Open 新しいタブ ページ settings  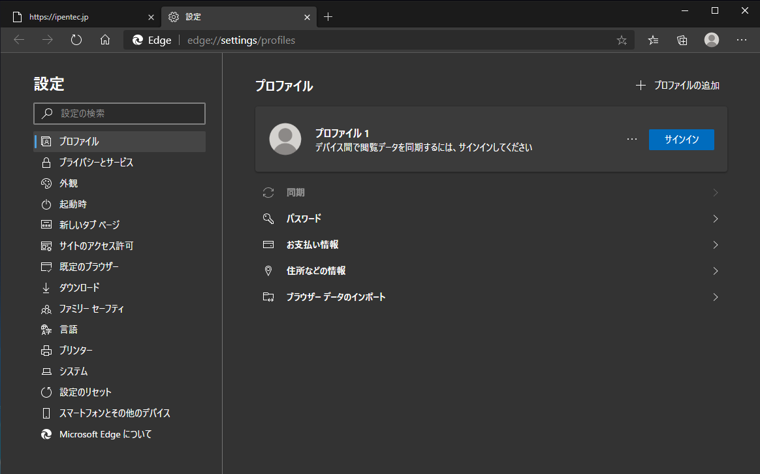(119, 225)
